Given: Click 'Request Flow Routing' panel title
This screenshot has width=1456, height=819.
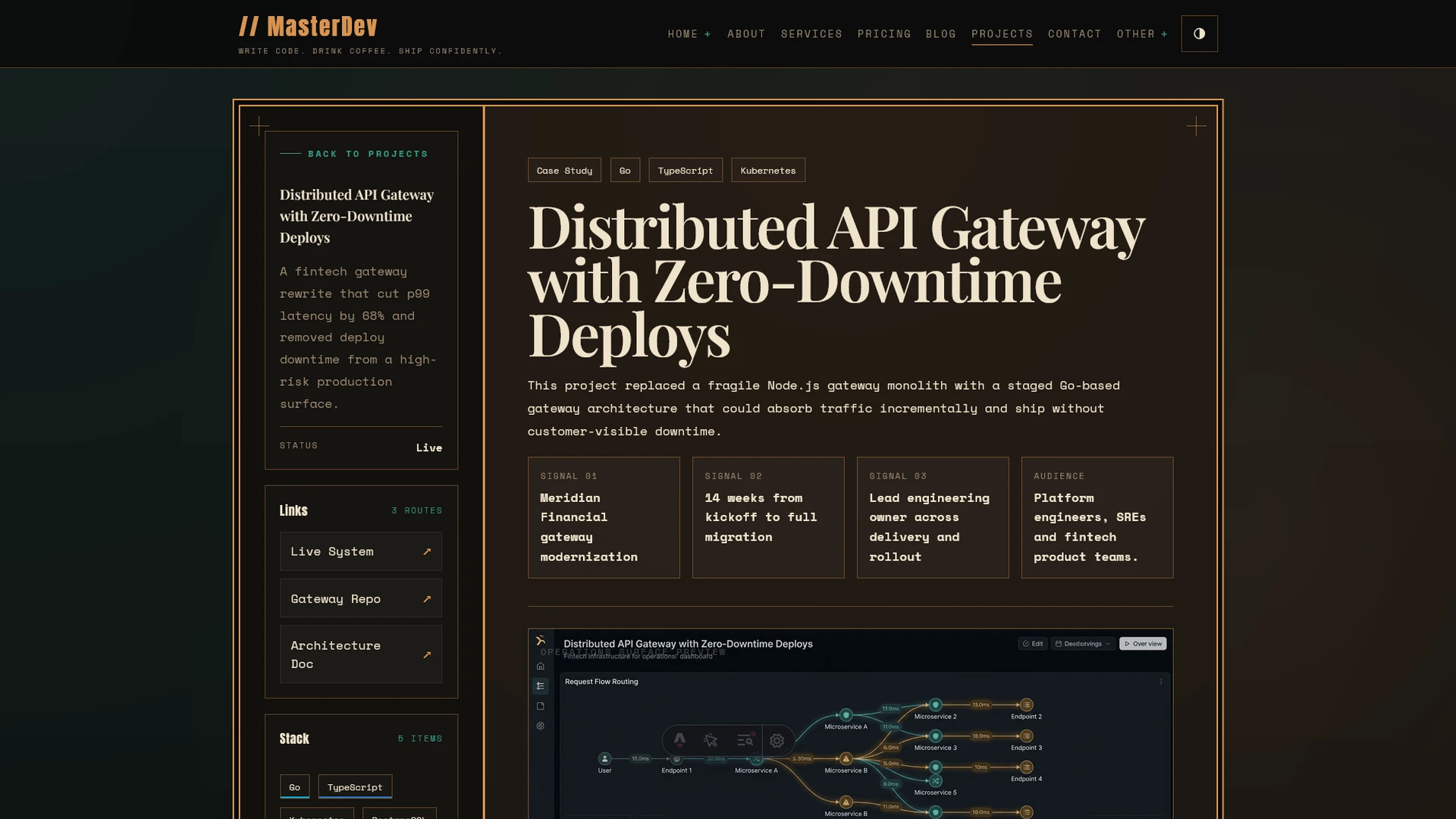Looking at the screenshot, I should click(601, 681).
